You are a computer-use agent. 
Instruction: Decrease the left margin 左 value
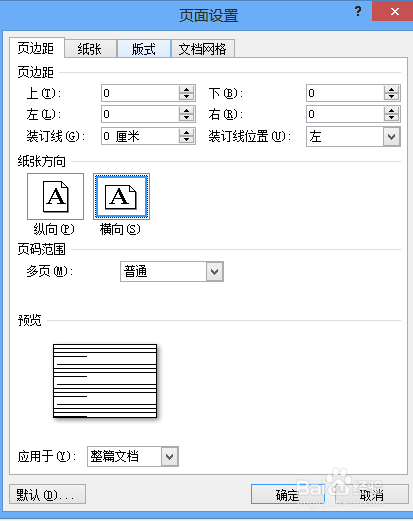pyautogui.click(x=186, y=118)
